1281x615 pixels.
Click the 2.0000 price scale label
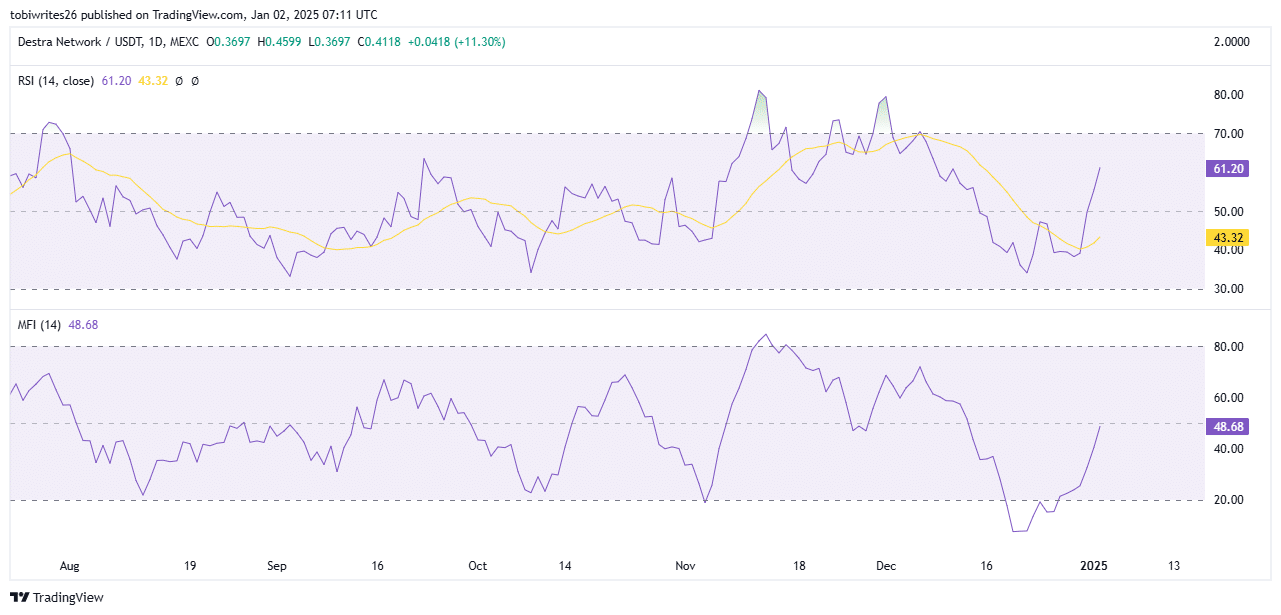tap(1231, 42)
